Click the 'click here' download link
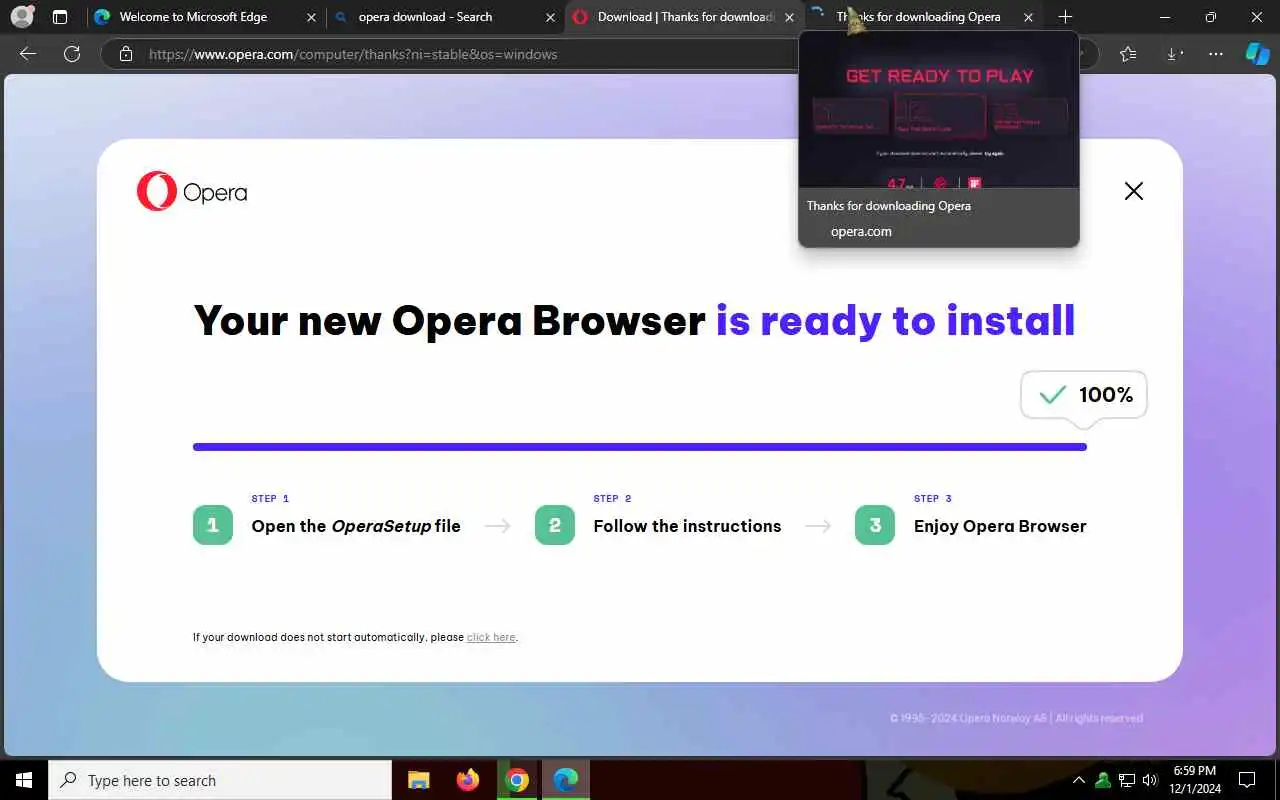 pos(491,637)
